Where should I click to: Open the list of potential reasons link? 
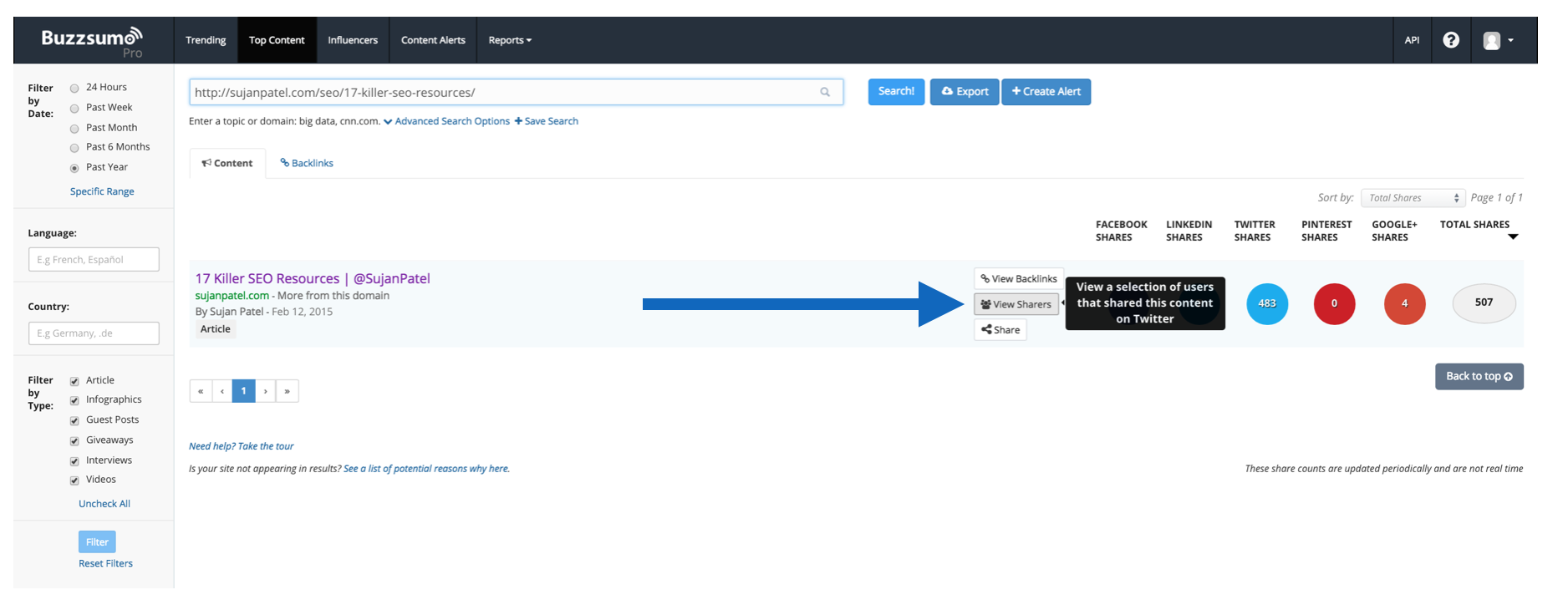[426, 469]
